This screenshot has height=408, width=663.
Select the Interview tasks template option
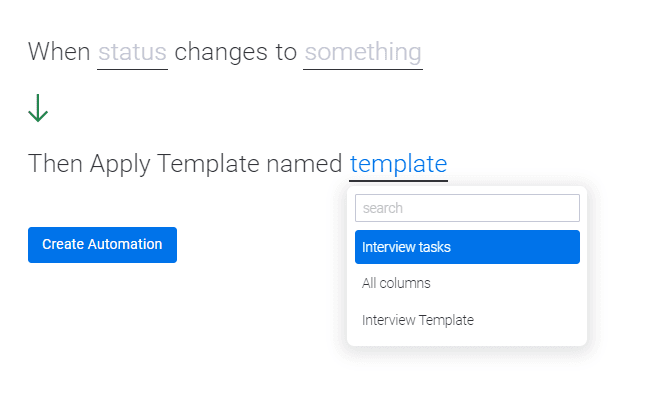pos(467,247)
